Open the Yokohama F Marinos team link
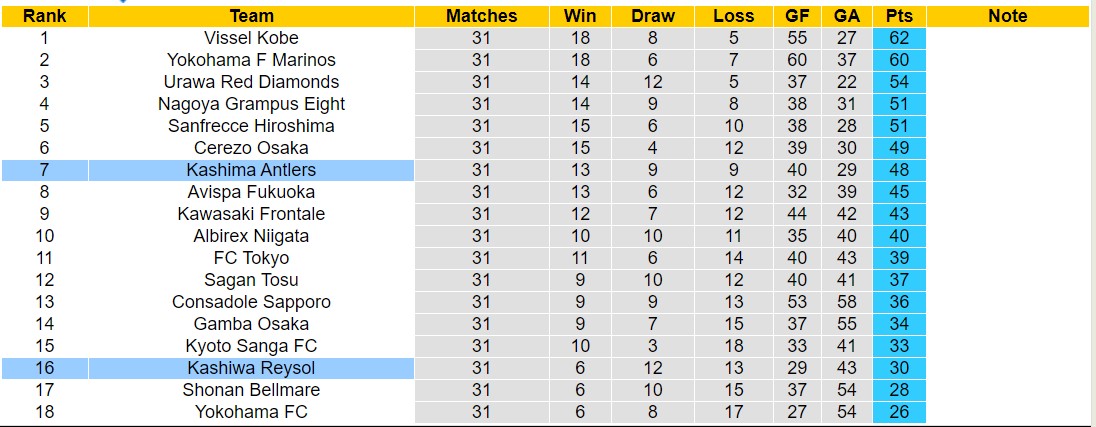 pos(251,60)
